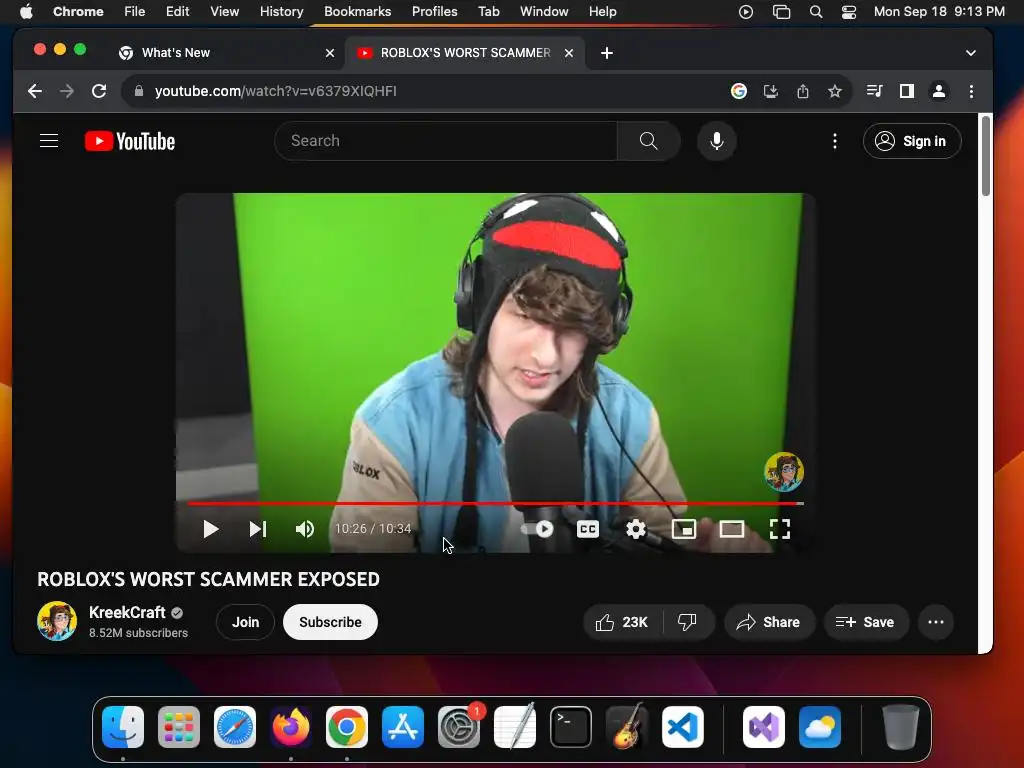Toggle Chrome side panel

pyautogui.click(x=906, y=91)
